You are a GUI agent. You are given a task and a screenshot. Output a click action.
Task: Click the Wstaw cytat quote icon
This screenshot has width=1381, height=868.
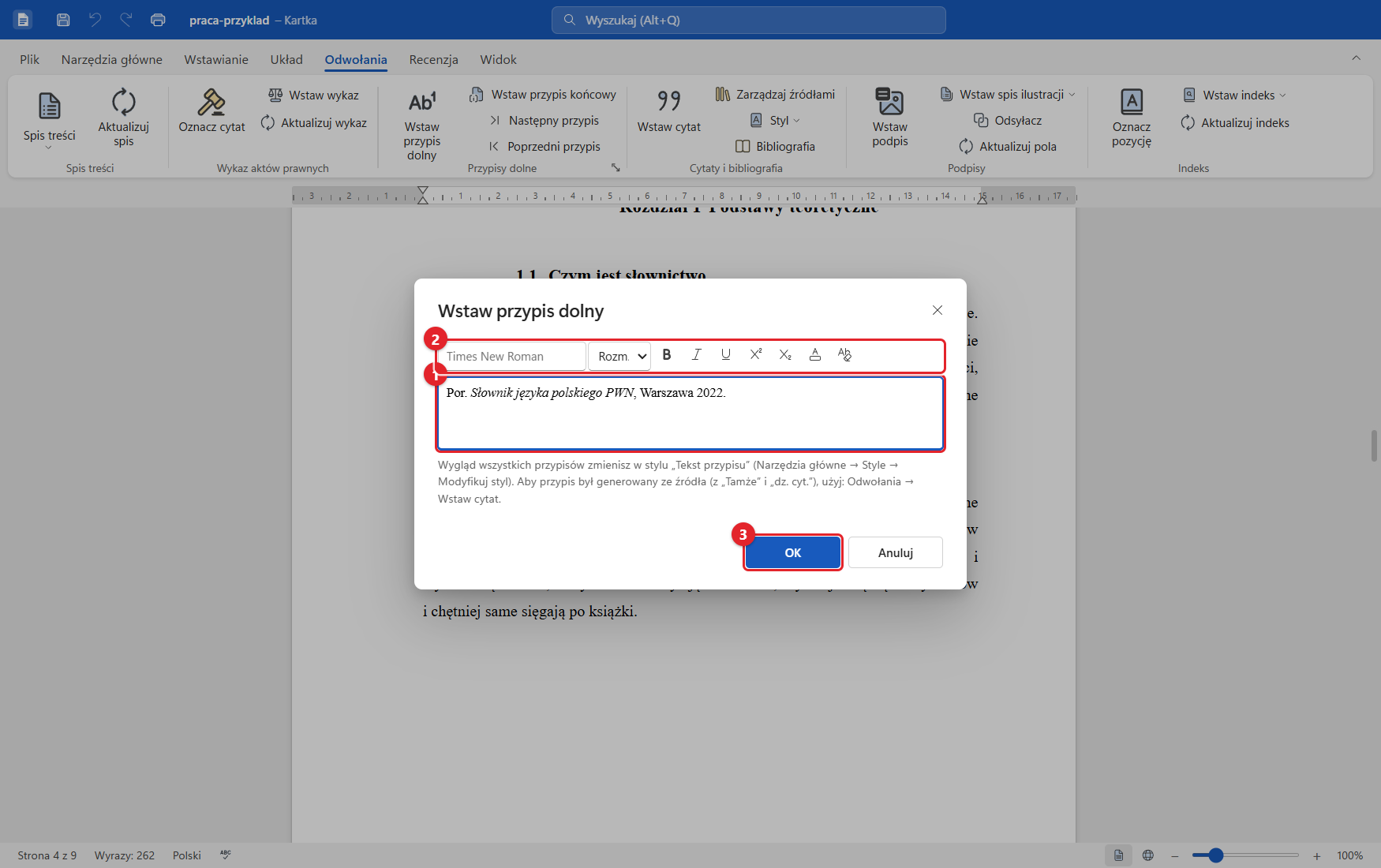pyautogui.click(x=669, y=100)
